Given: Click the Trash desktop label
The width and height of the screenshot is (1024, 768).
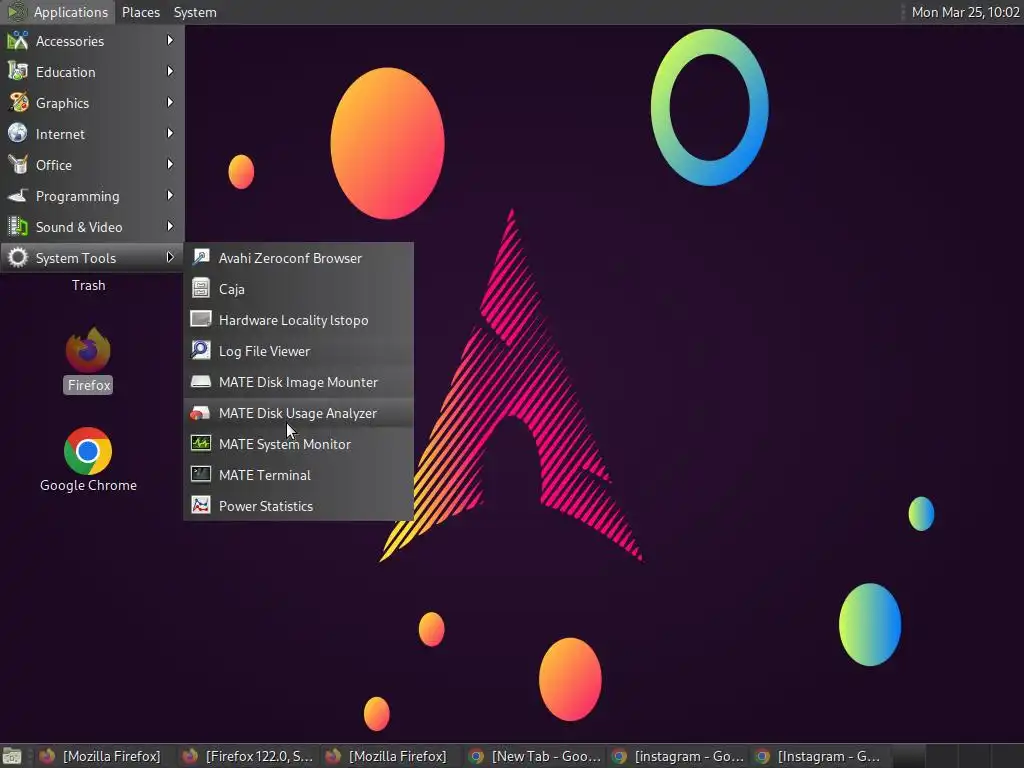Looking at the screenshot, I should pos(88,285).
